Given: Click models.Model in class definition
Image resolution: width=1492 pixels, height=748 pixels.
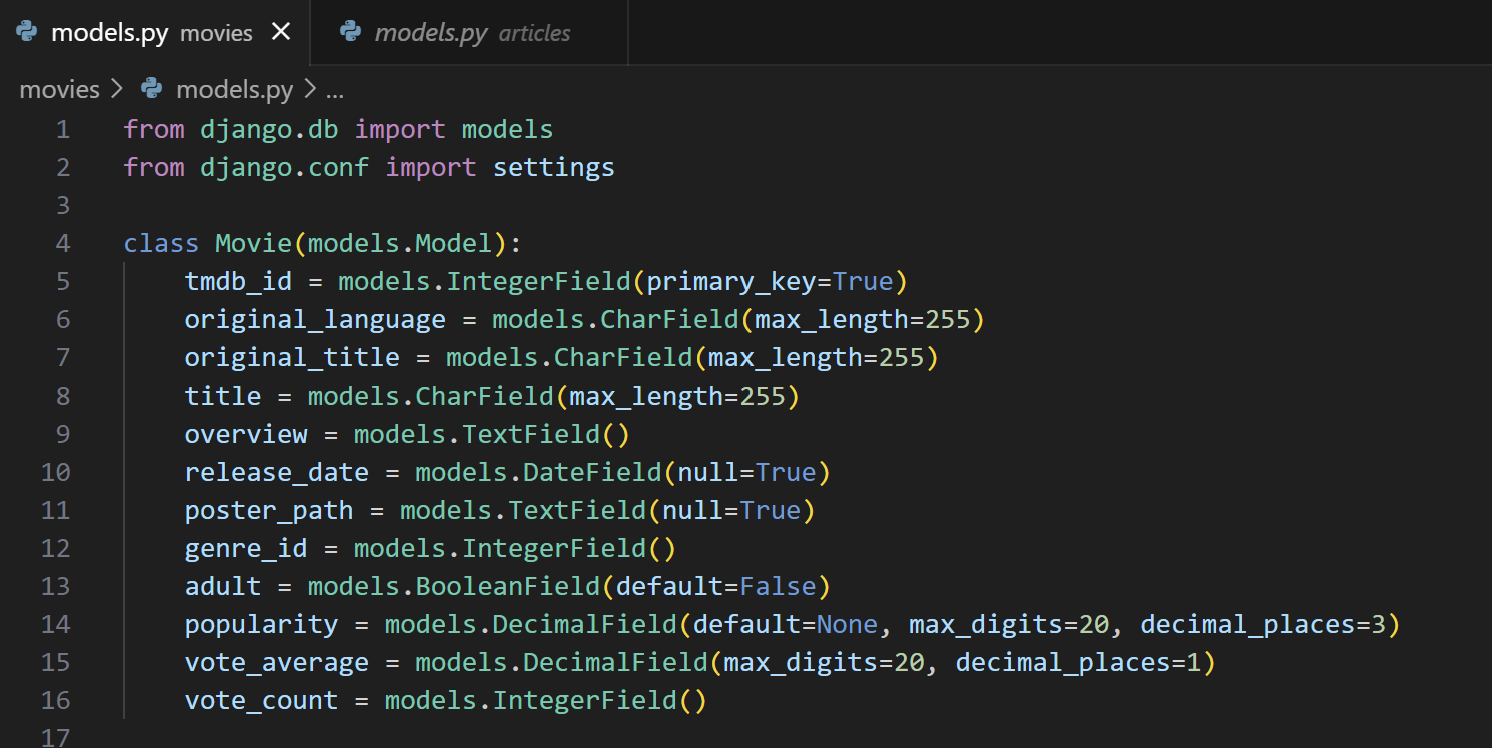Looking at the screenshot, I should click(x=400, y=243).
